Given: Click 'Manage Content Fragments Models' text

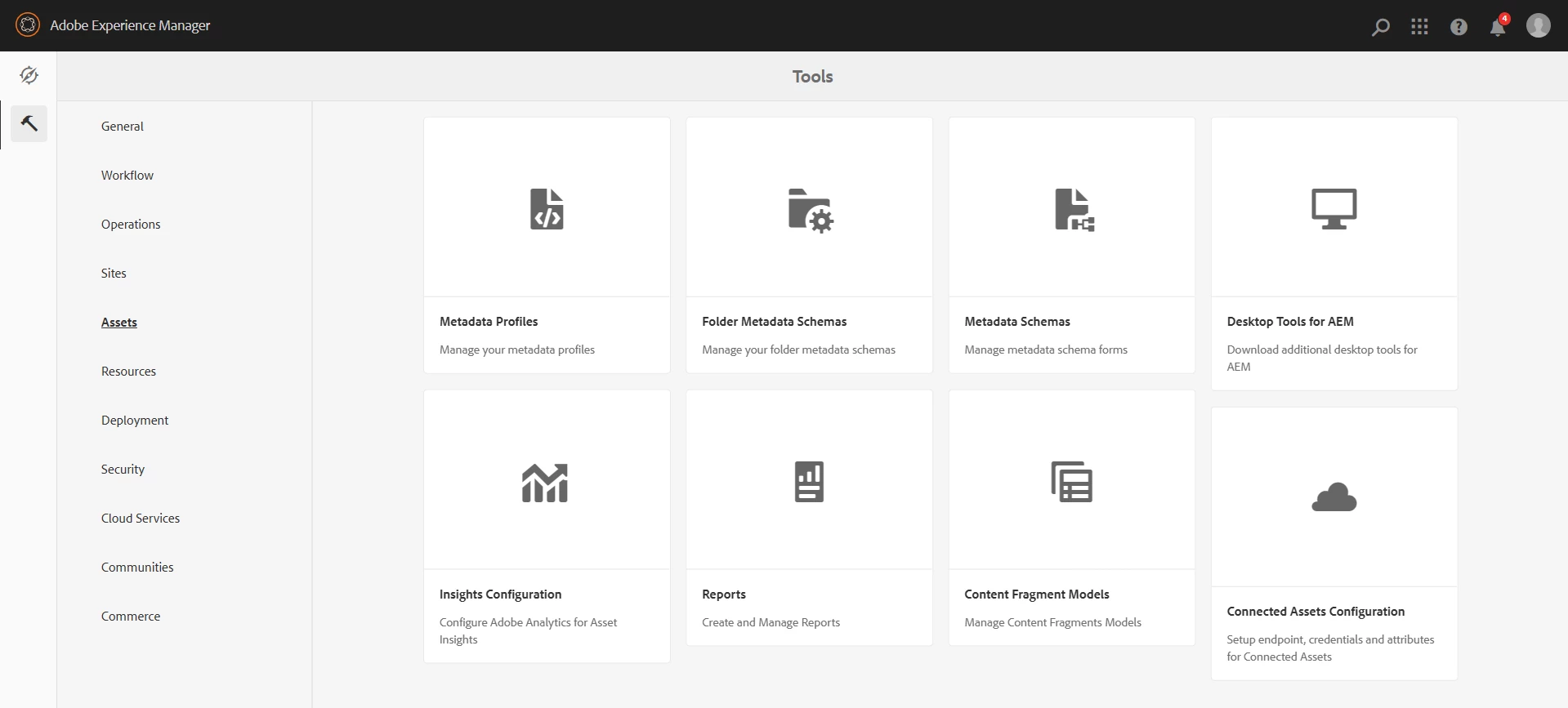Looking at the screenshot, I should point(1052,622).
